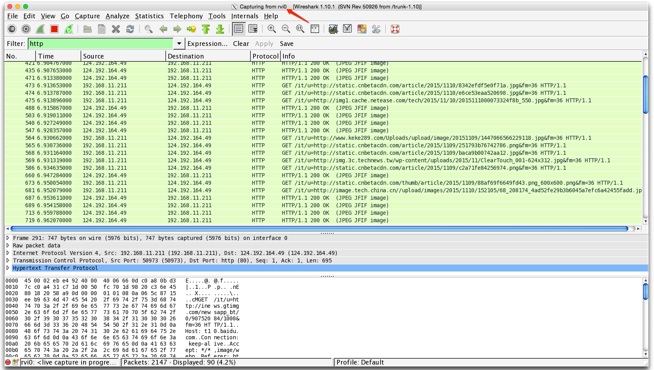Clear the display filter
Screen dimensions: 654x370
tap(241, 43)
